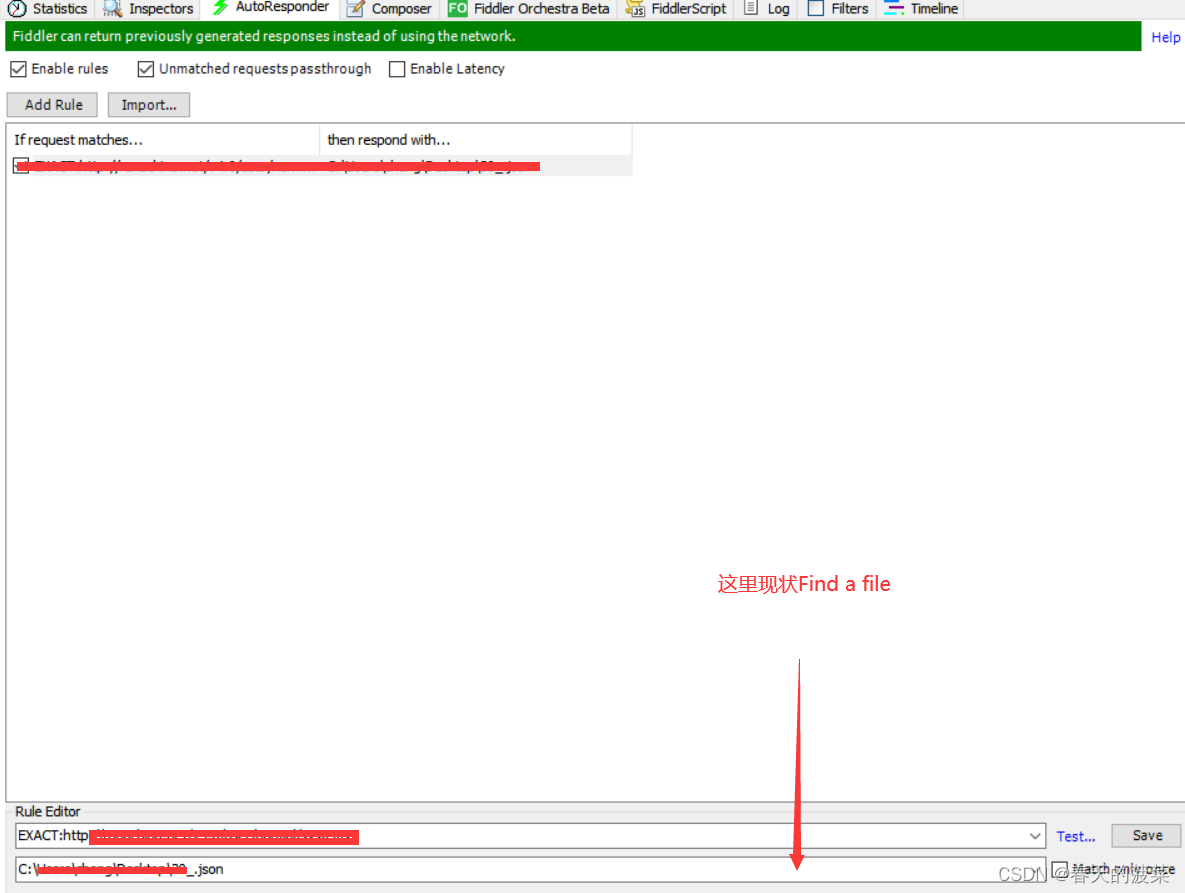Screen dimensions: 1185x893
Task: Open the FiddlerScript tab
Action: [x=676, y=9]
